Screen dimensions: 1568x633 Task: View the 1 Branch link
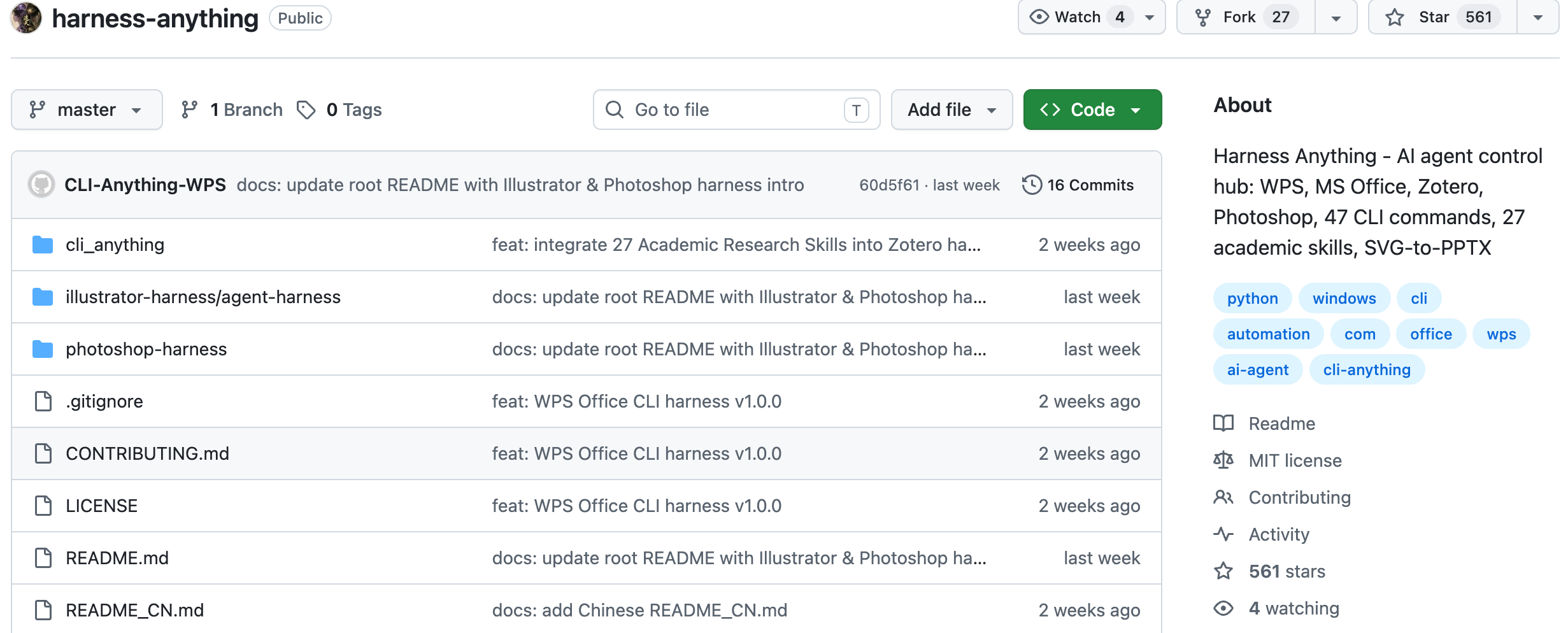pos(232,110)
